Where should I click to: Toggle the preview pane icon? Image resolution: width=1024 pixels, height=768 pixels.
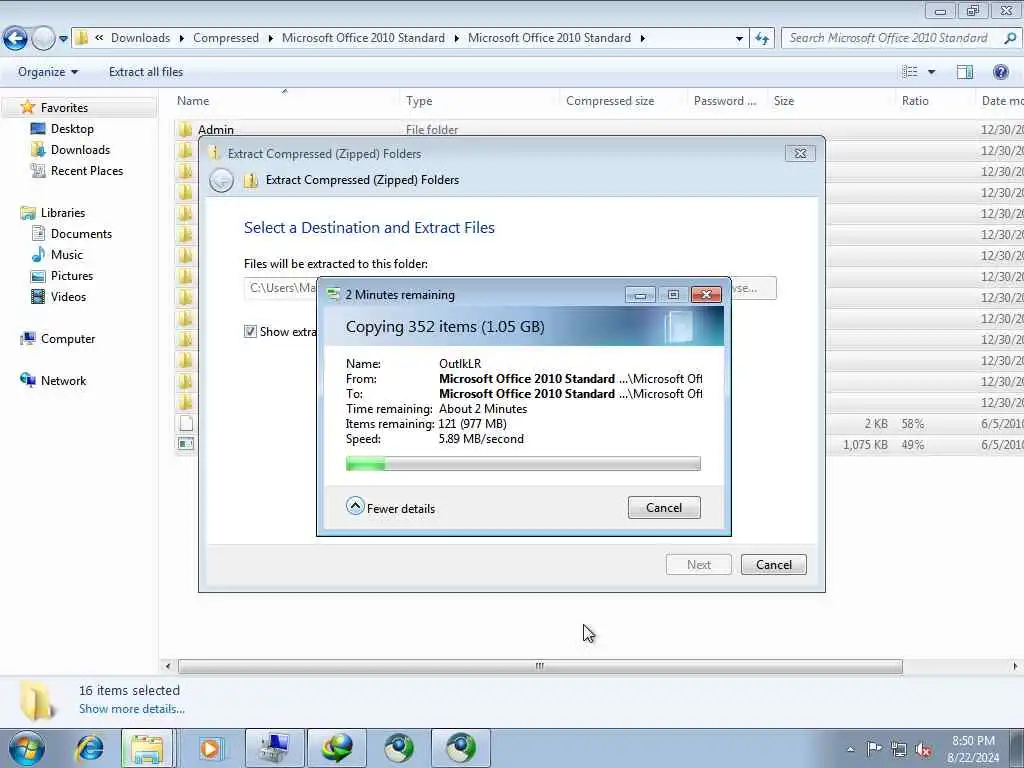[x=965, y=72]
